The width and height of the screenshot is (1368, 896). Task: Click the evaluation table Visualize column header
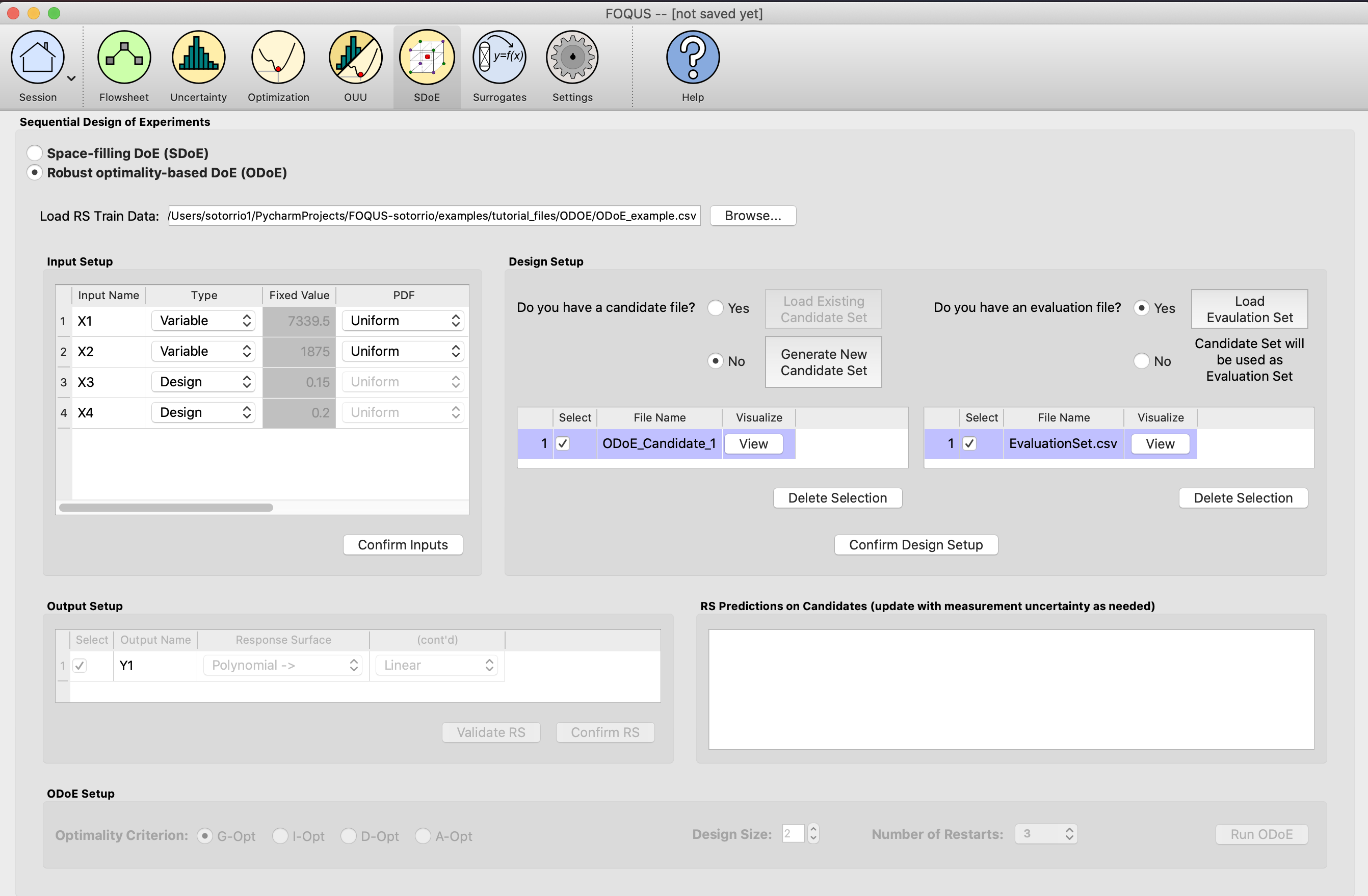[1160, 418]
